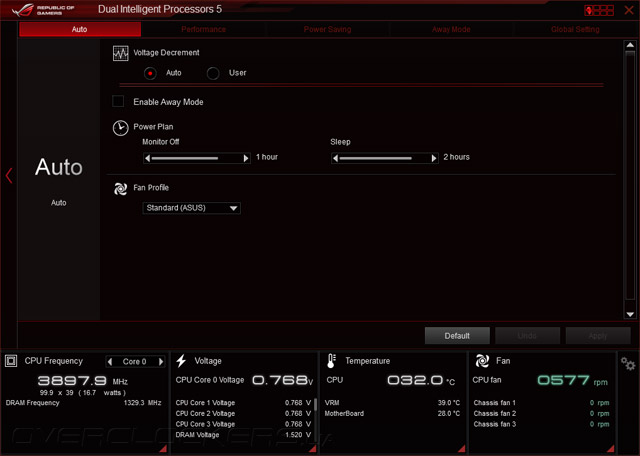
Task: Switch to the Performance tab
Action: pyautogui.click(x=203, y=29)
